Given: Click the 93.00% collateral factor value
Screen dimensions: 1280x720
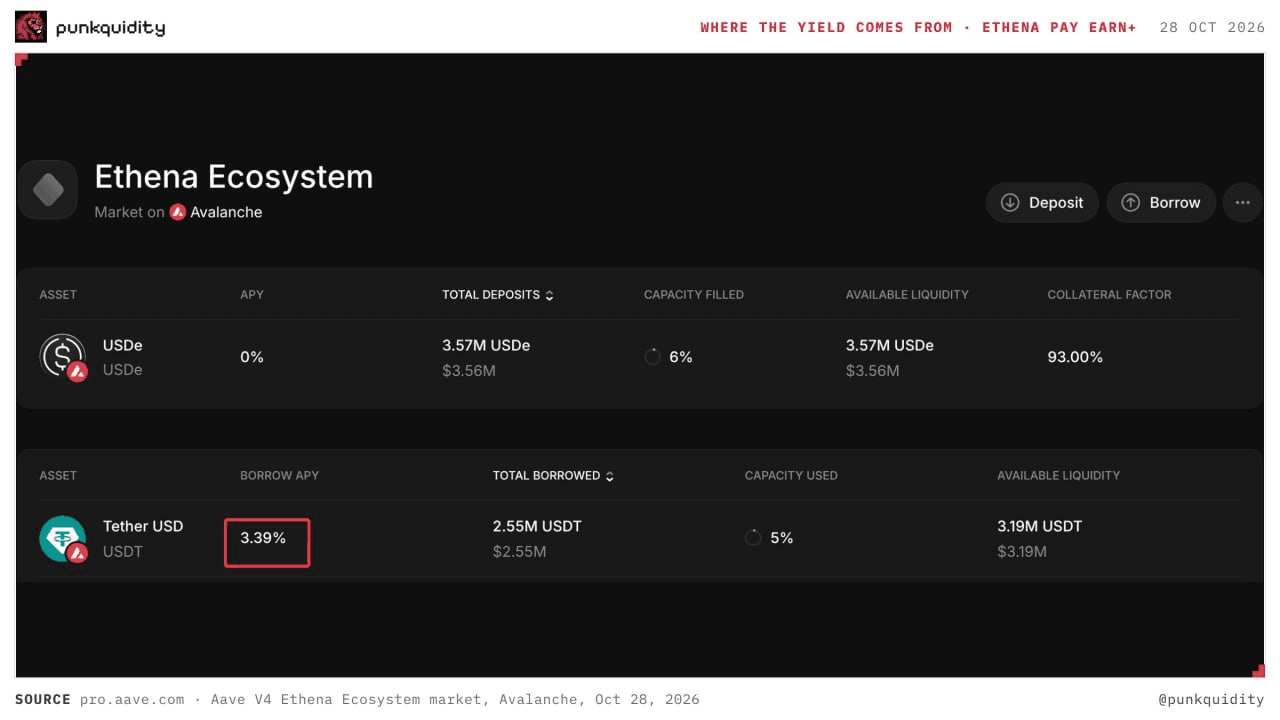Looking at the screenshot, I should tap(1075, 357).
